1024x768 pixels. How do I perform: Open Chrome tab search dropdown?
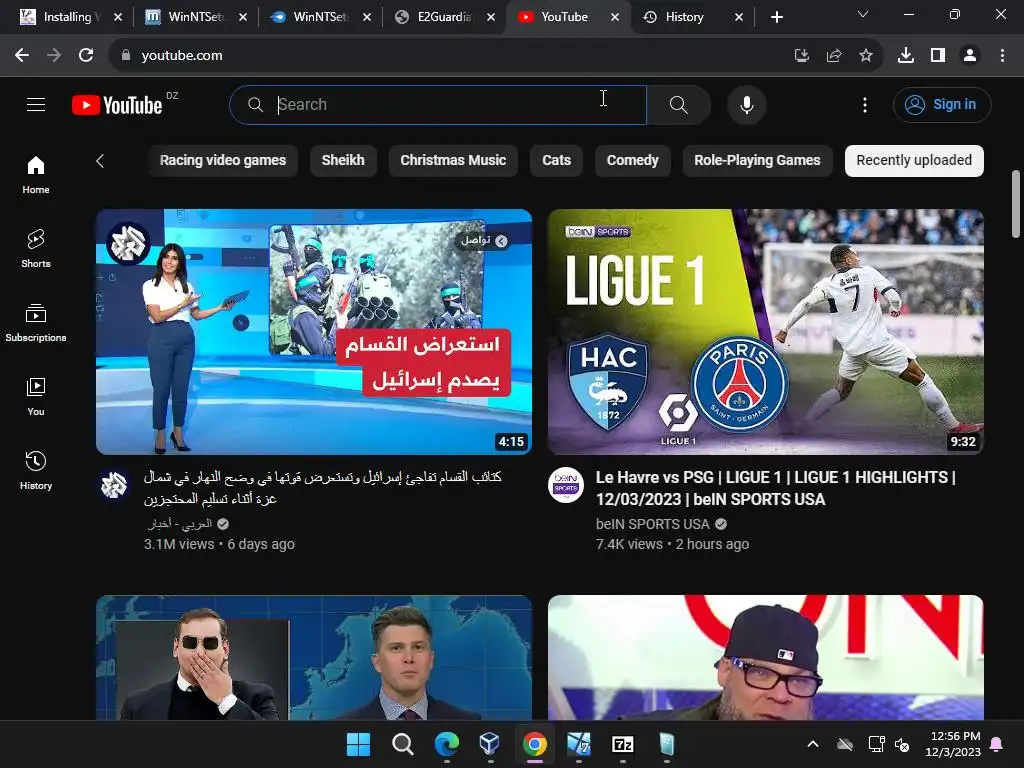click(x=863, y=14)
